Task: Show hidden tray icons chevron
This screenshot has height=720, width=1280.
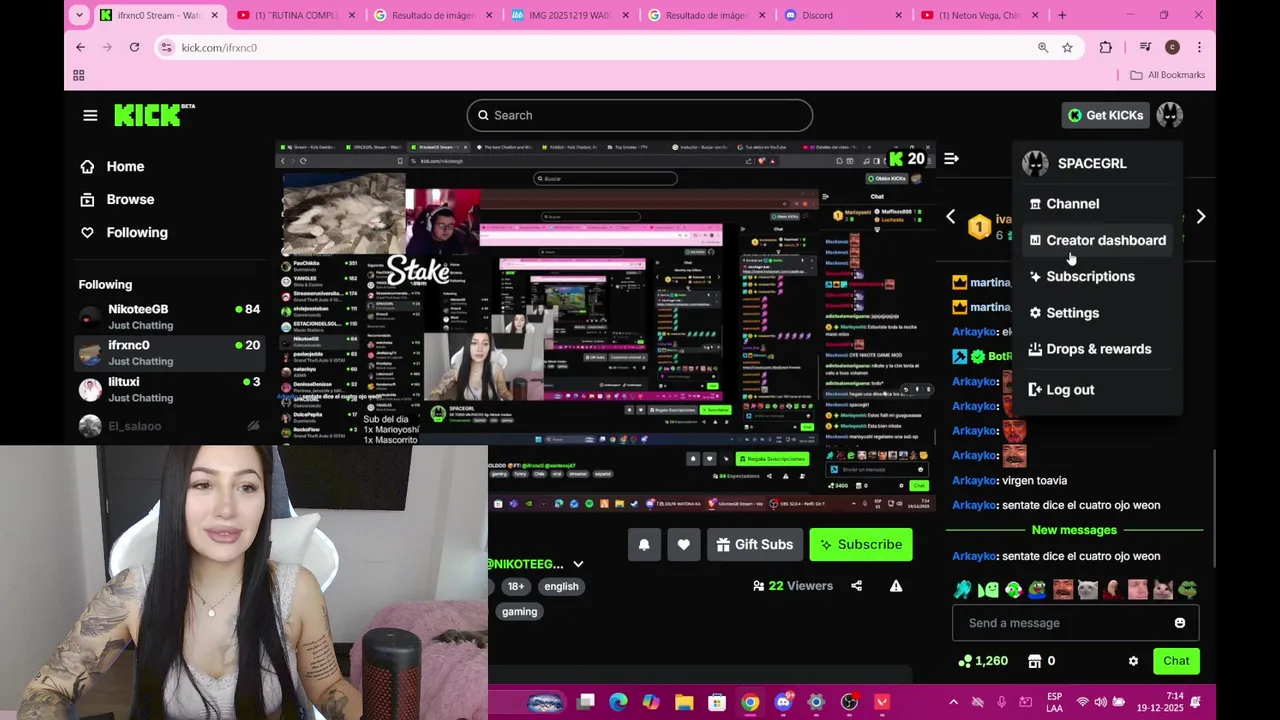Action: 953,702
